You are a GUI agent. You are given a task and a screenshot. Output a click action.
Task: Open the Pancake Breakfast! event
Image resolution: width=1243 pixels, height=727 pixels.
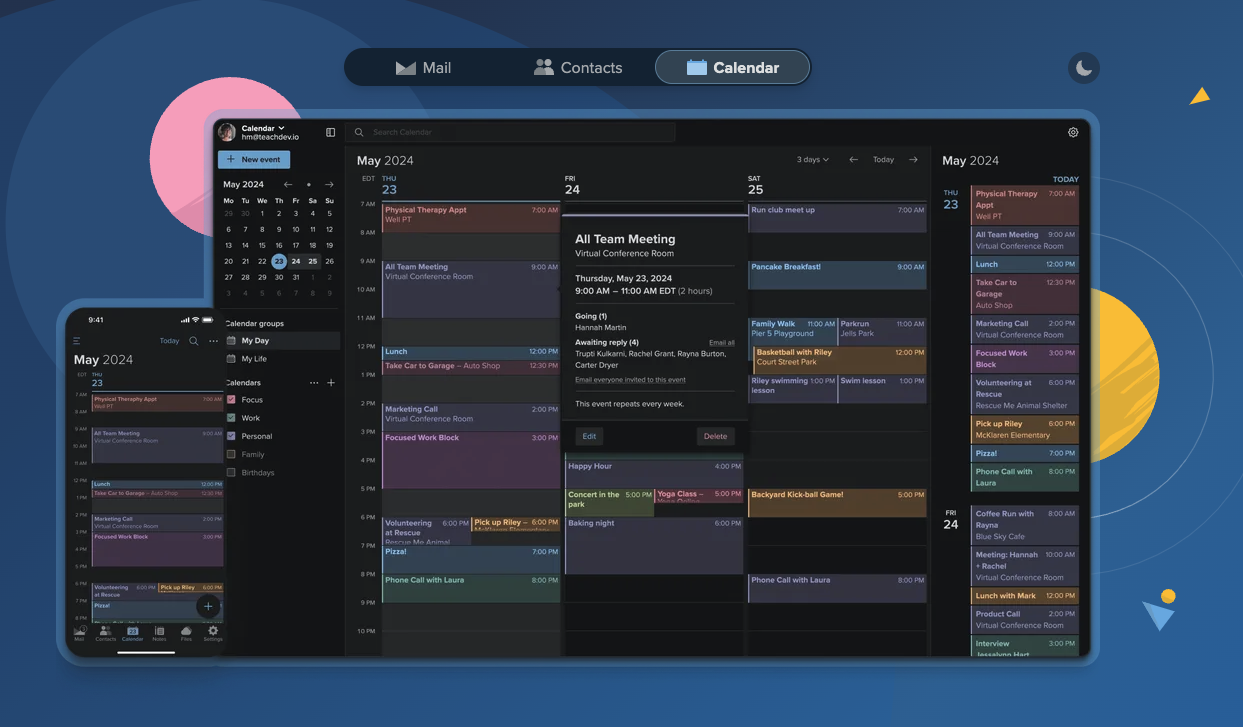coord(837,275)
